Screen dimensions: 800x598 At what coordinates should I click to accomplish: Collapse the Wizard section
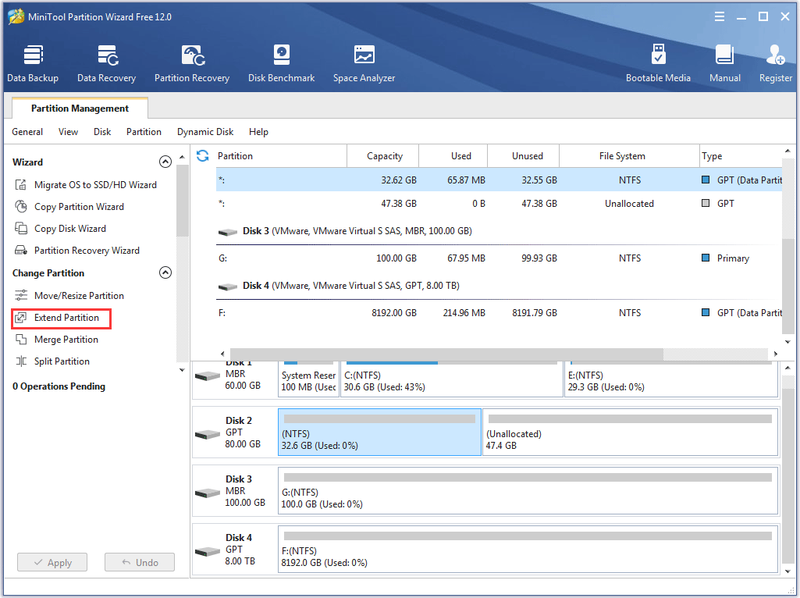(x=165, y=162)
